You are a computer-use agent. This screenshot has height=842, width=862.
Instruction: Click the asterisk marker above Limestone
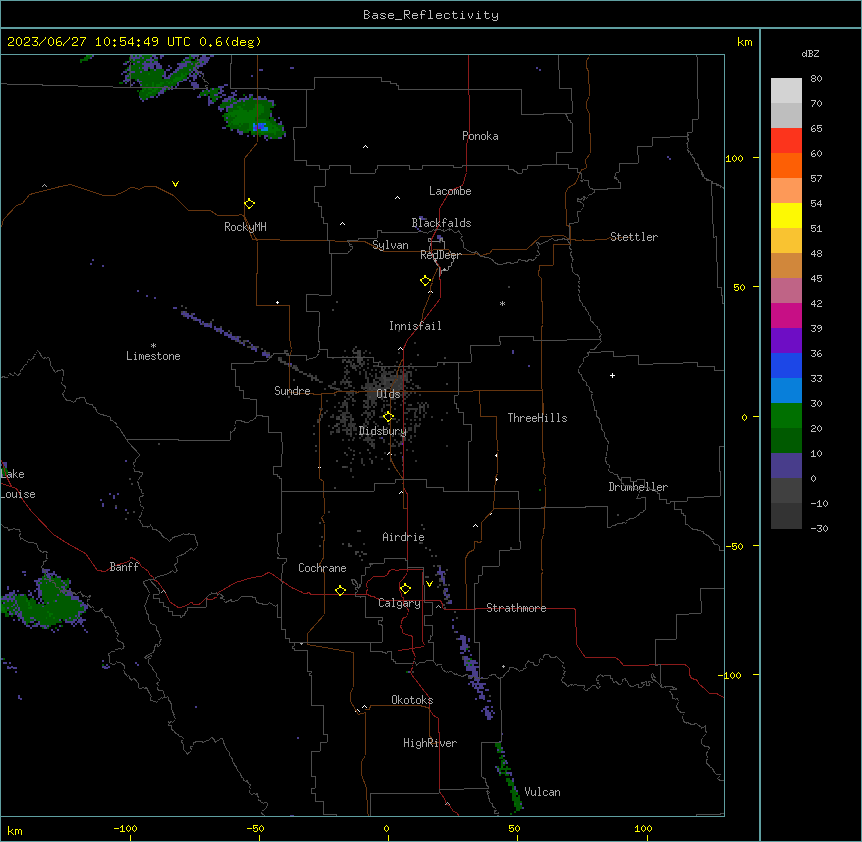tap(153, 346)
